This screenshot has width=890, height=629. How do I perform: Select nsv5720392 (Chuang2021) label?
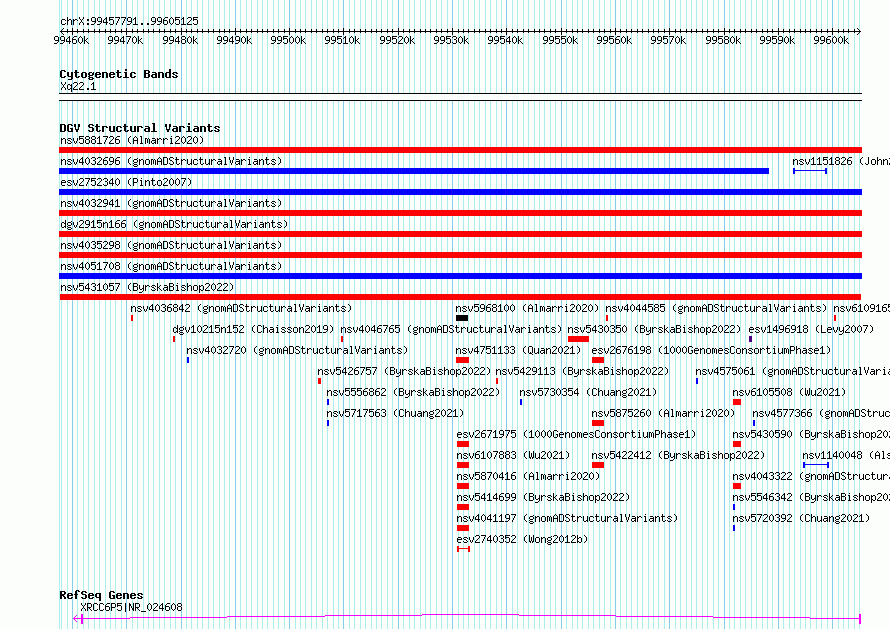801,518
